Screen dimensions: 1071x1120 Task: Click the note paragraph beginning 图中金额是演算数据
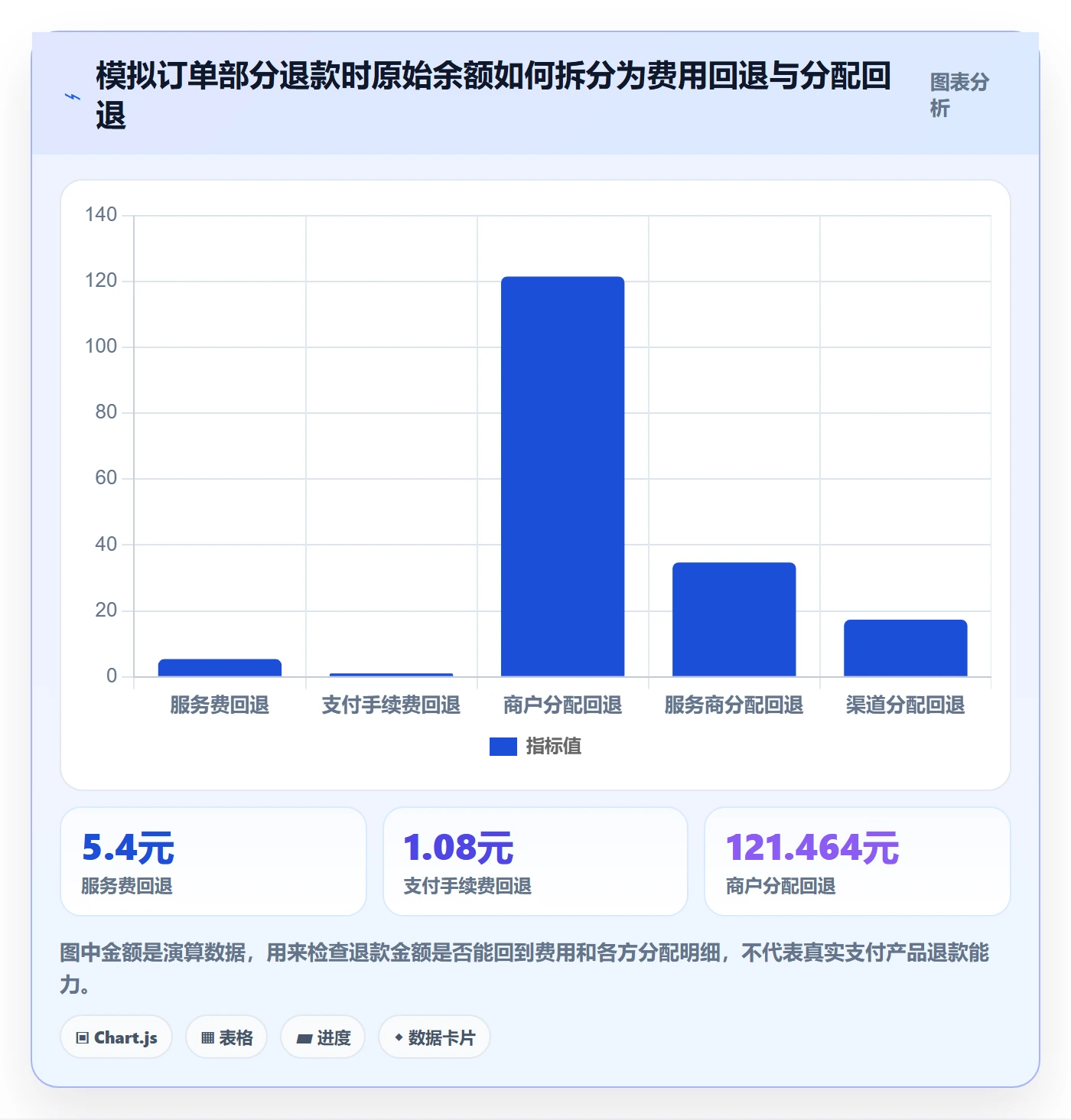click(525, 969)
